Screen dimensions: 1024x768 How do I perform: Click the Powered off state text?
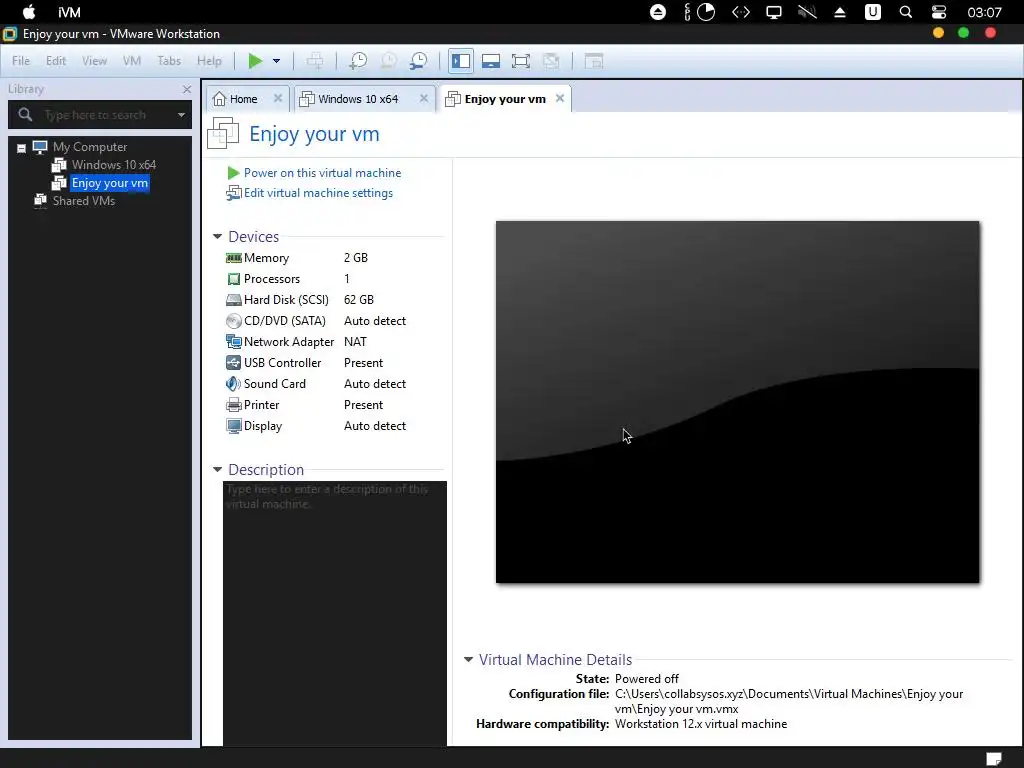647,679
